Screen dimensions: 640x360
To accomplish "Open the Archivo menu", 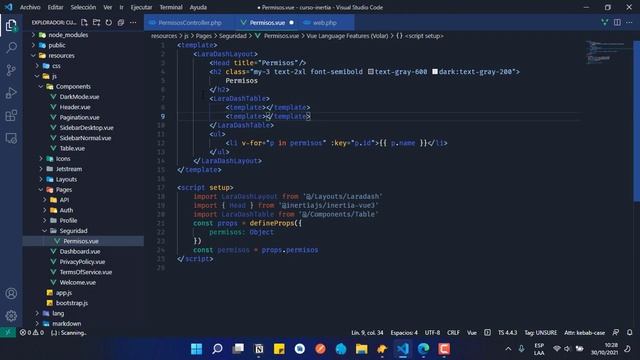I will click(30, 7).
